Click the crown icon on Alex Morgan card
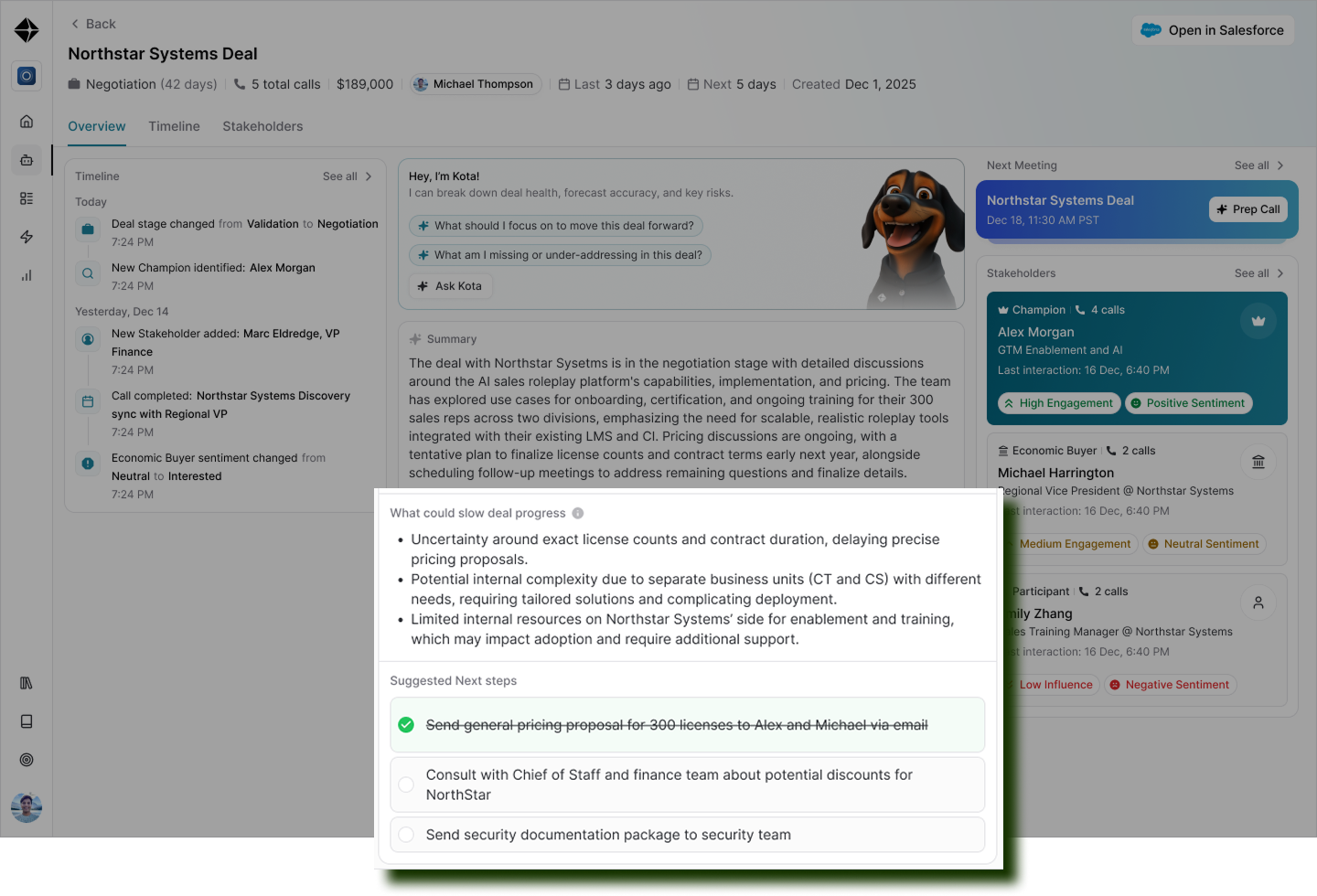This screenshot has height=896, width=1317. click(1258, 321)
